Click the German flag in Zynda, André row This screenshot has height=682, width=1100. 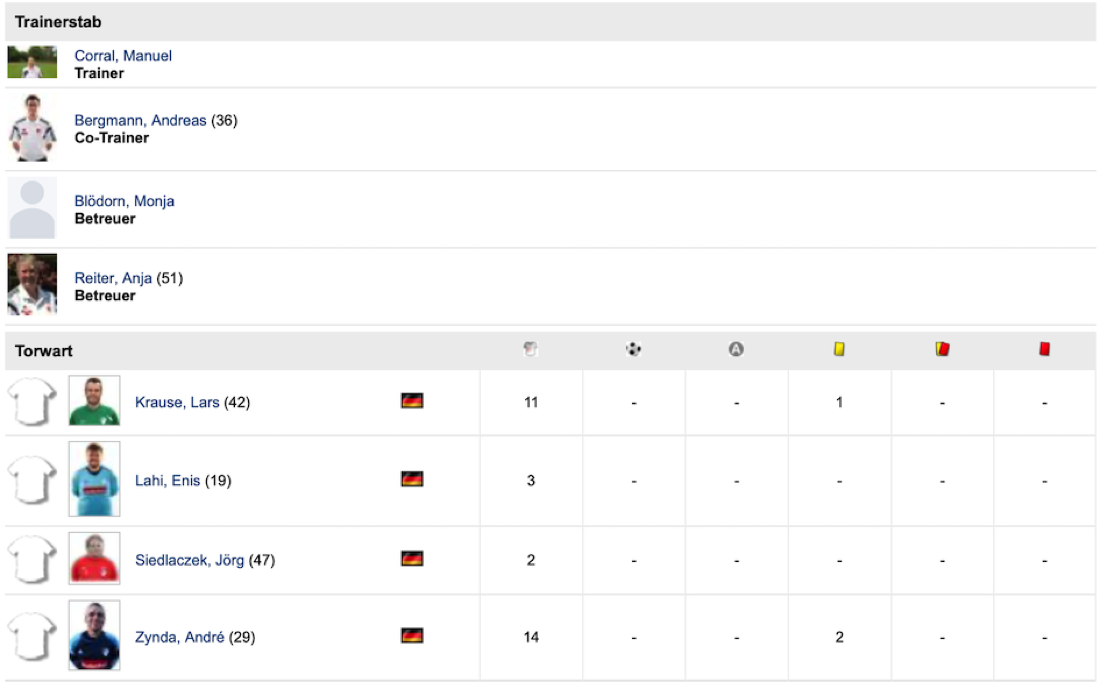point(412,636)
